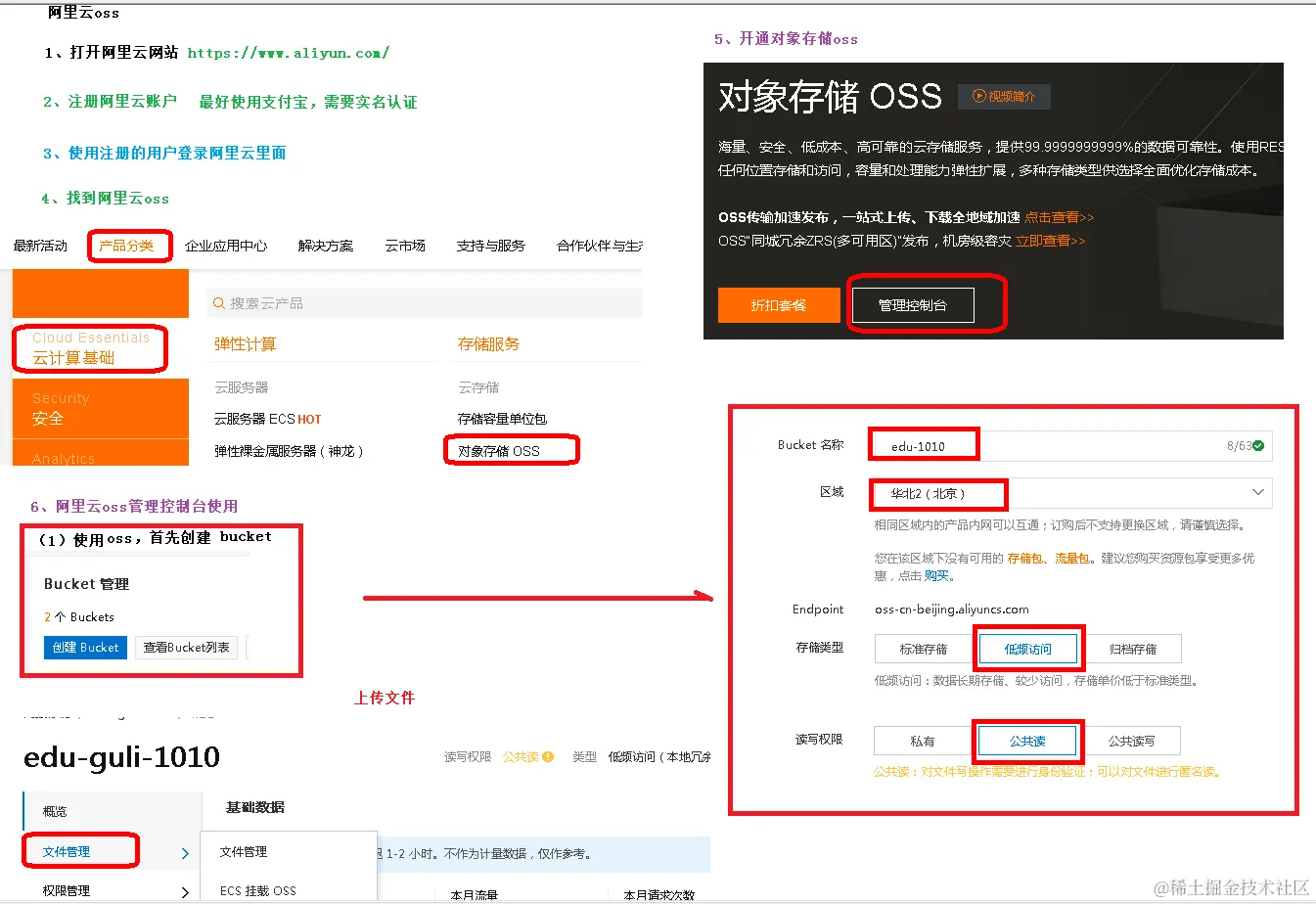
Task: Click the video play icon beside 视频简介
Action: tap(978, 96)
